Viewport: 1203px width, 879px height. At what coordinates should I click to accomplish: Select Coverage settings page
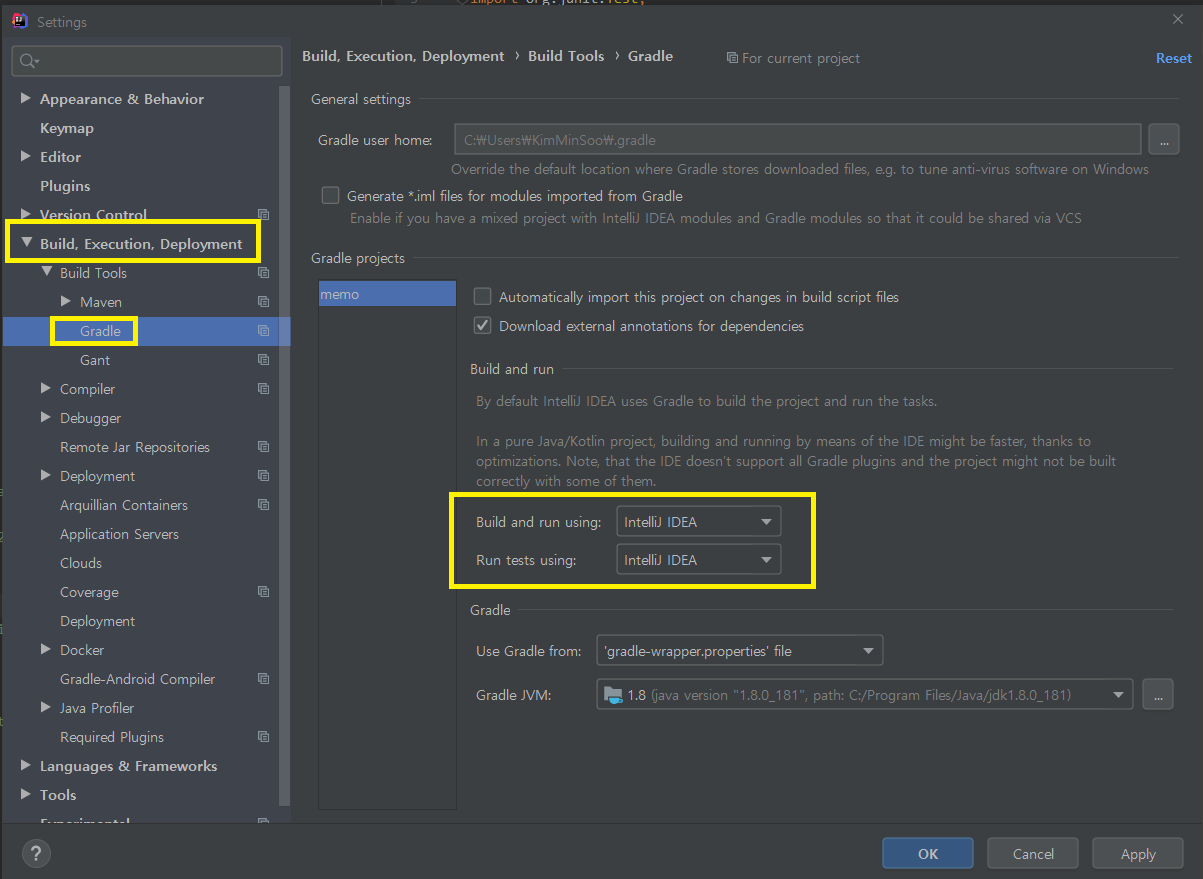89,592
